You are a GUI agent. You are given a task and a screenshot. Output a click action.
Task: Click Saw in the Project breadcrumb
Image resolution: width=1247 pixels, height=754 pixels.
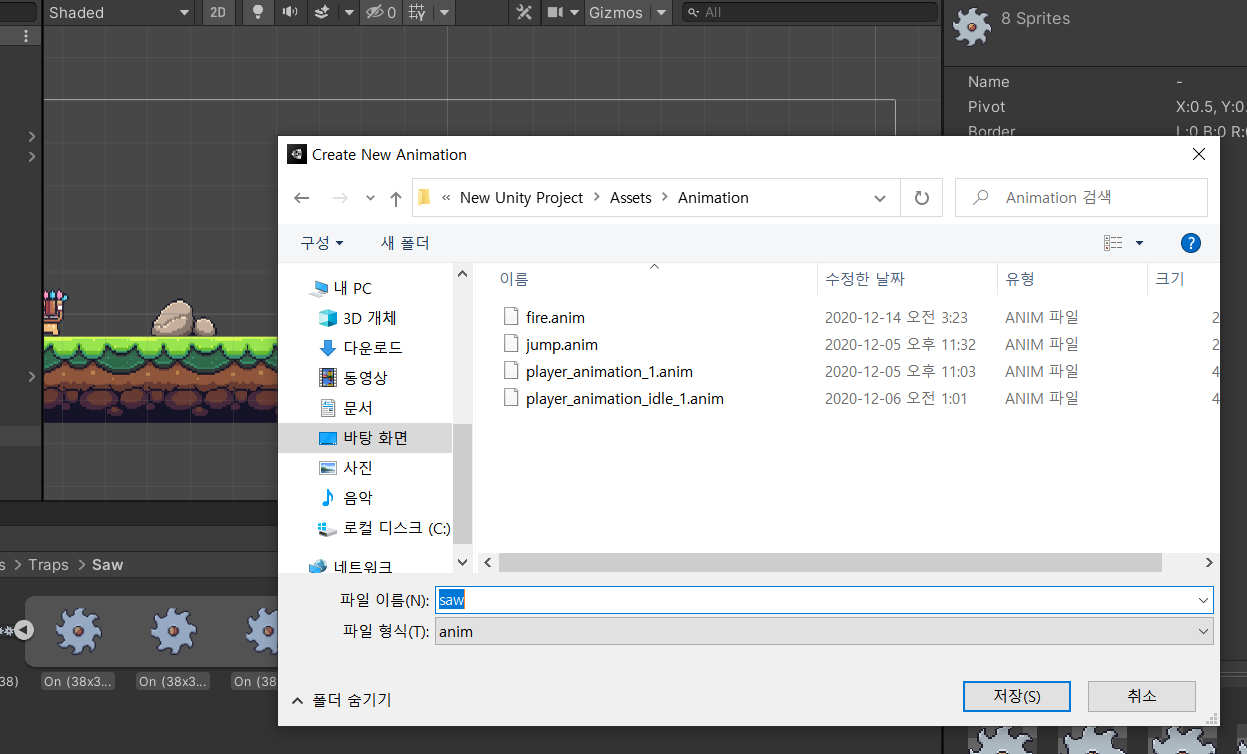coord(108,565)
